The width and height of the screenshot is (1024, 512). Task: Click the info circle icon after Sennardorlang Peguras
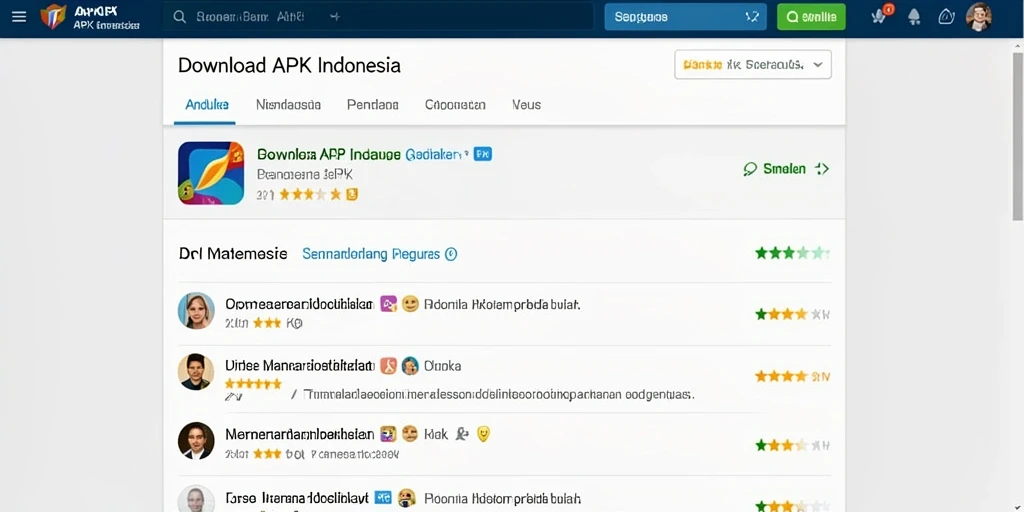[x=451, y=254]
